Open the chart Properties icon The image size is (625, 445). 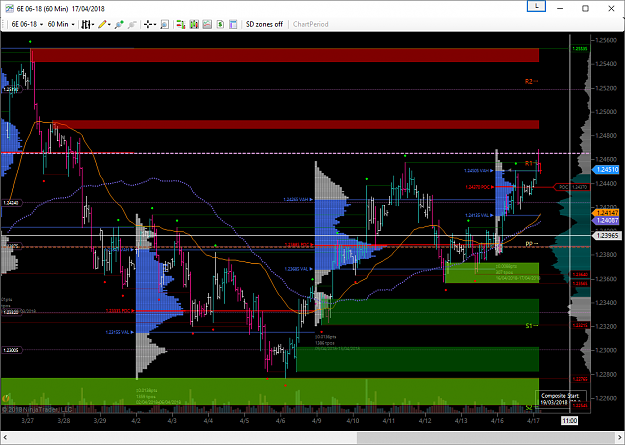(x=234, y=25)
